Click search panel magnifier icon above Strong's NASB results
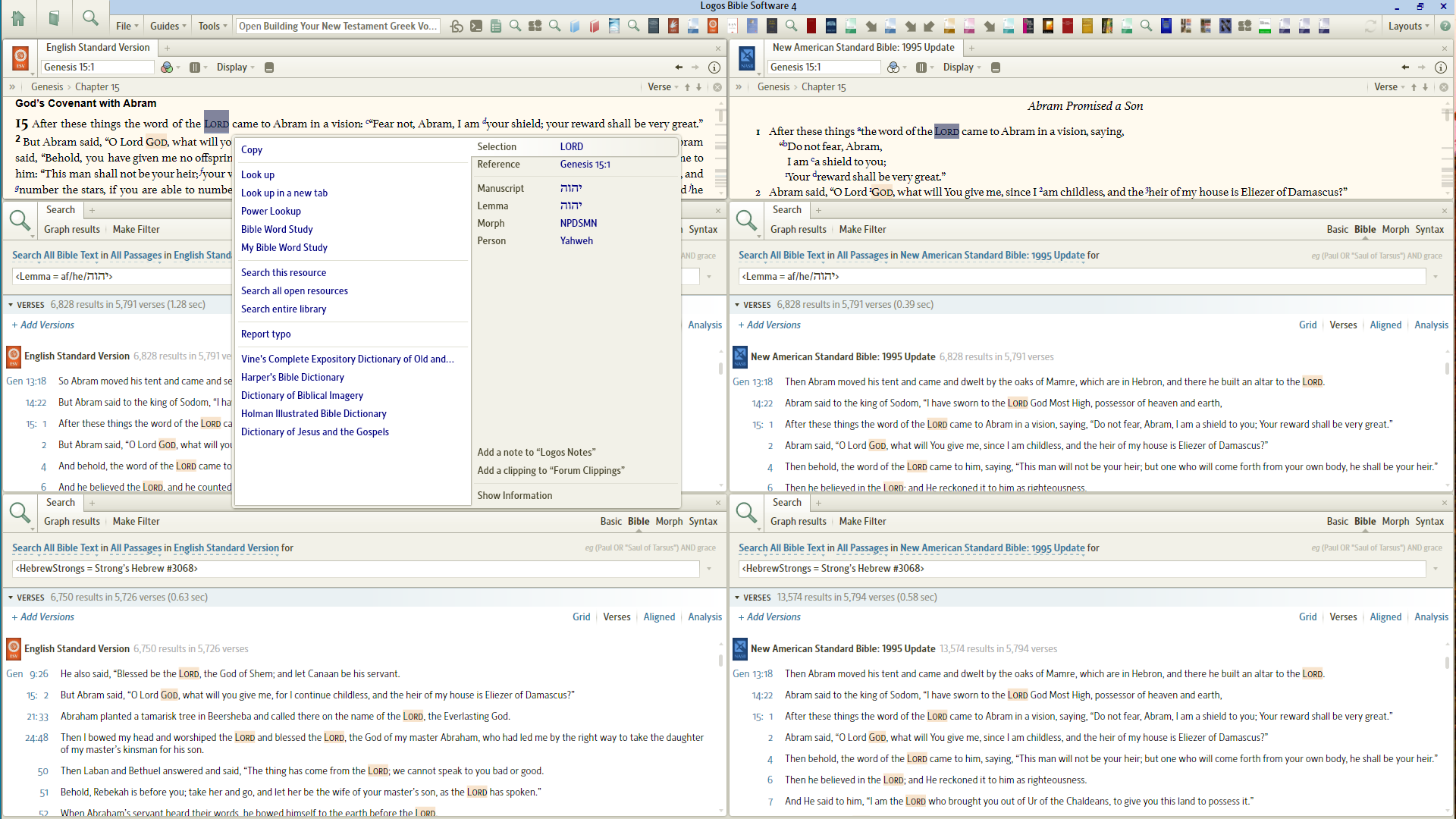Viewport: 1456px width, 819px height. 746,513
